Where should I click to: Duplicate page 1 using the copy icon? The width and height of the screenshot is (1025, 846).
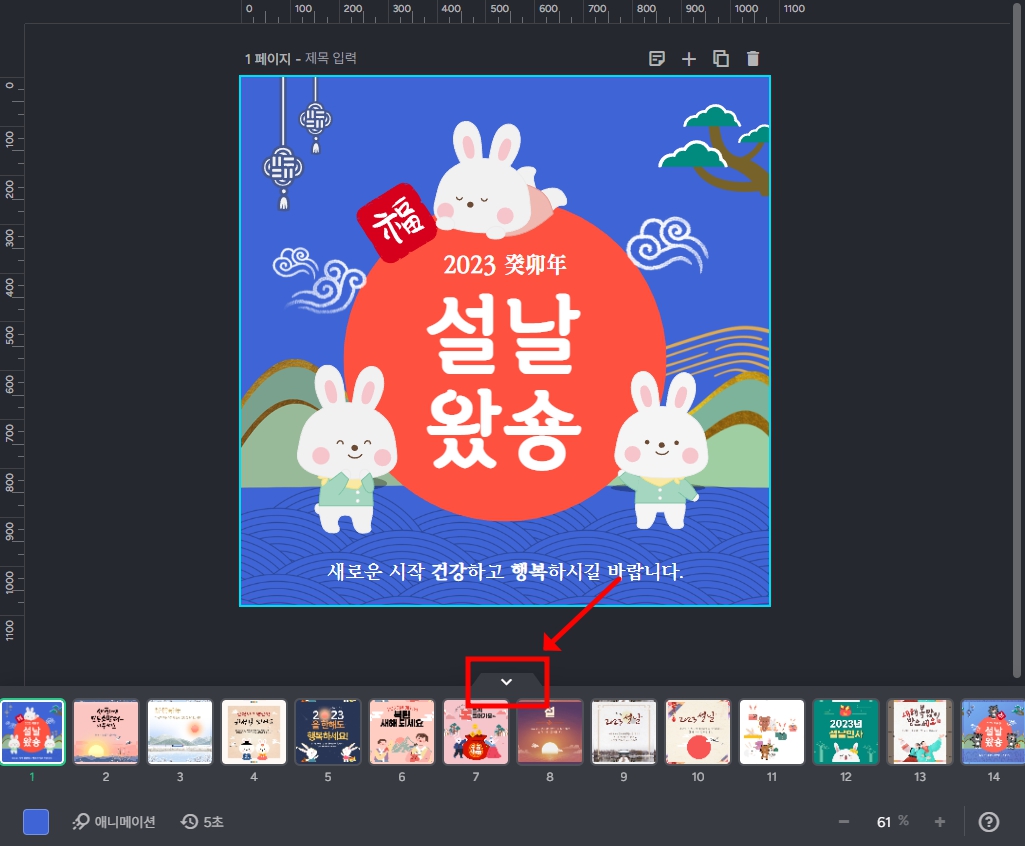(x=721, y=58)
